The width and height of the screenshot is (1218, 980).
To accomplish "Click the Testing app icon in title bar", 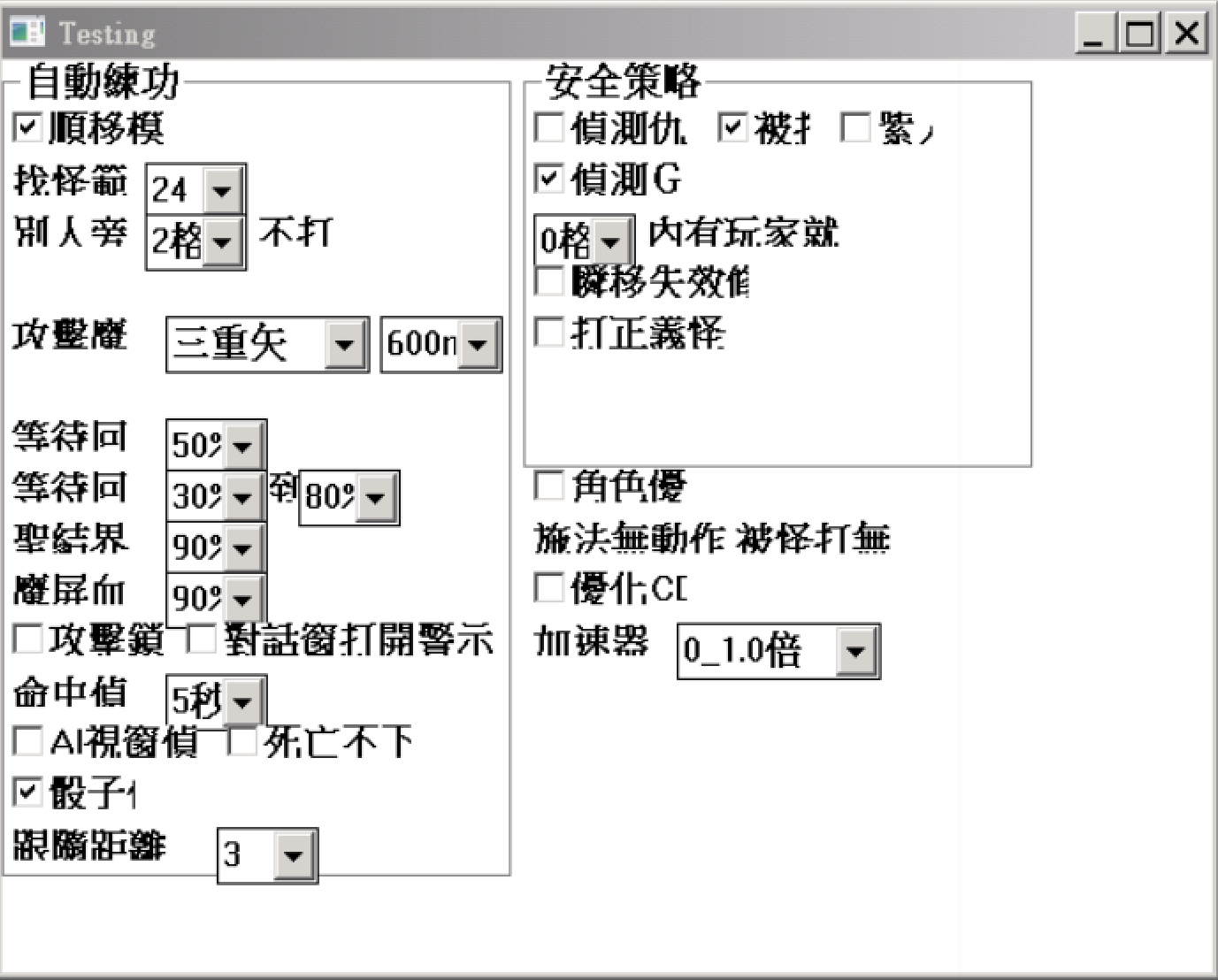I will (27, 33).
